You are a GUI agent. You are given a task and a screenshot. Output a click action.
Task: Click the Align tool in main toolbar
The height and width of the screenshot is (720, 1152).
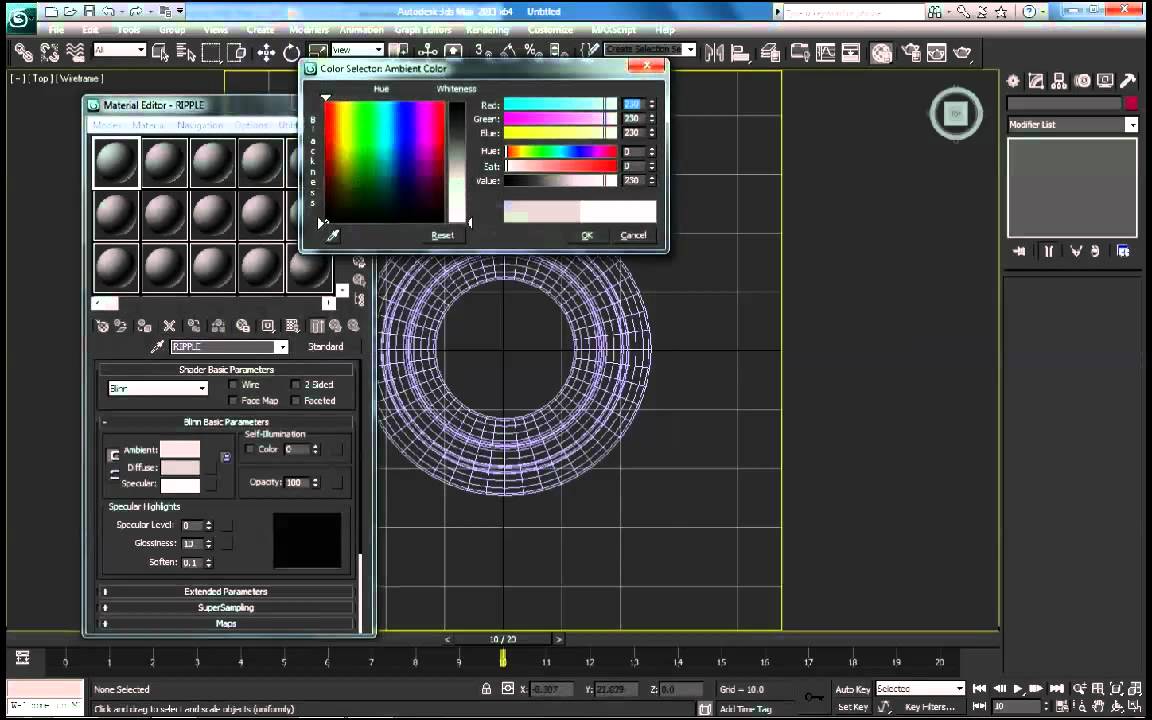tap(740, 52)
